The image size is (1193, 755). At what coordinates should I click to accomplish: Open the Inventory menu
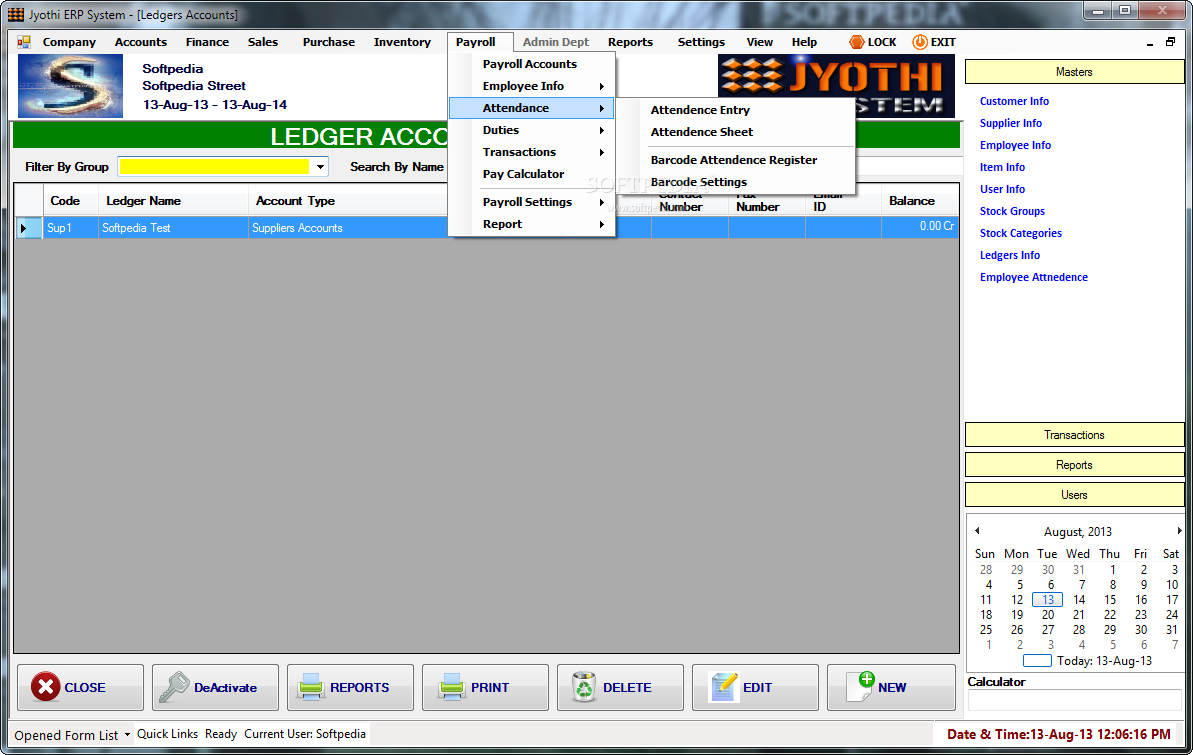click(x=402, y=42)
